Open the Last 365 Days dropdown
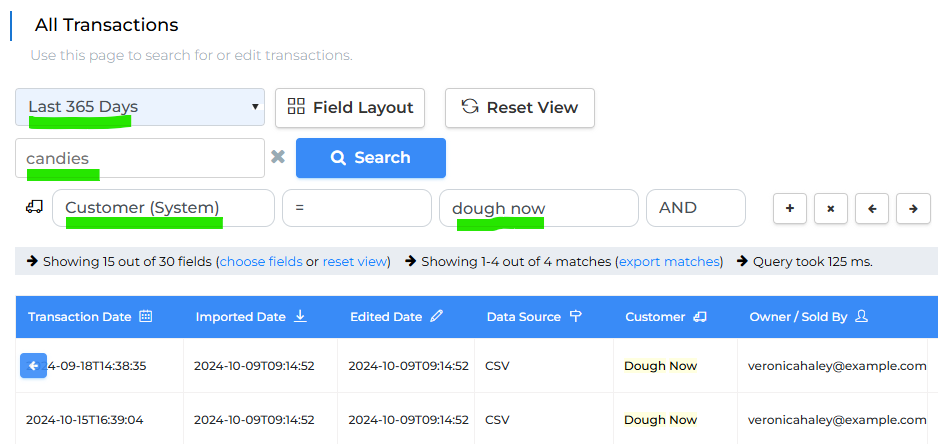Image resolution: width=938 pixels, height=444 pixels. (140, 107)
